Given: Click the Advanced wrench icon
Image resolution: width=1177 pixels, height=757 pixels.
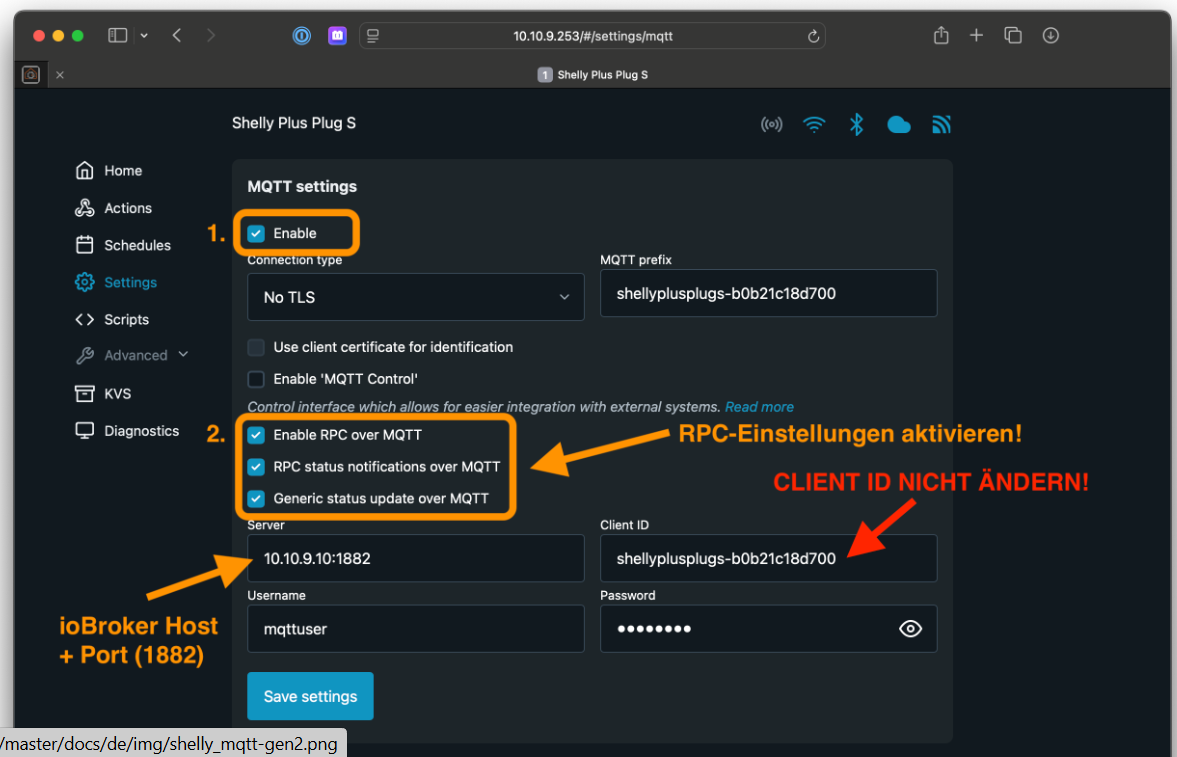Looking at the screenshot, I should (x=85, y=355).
